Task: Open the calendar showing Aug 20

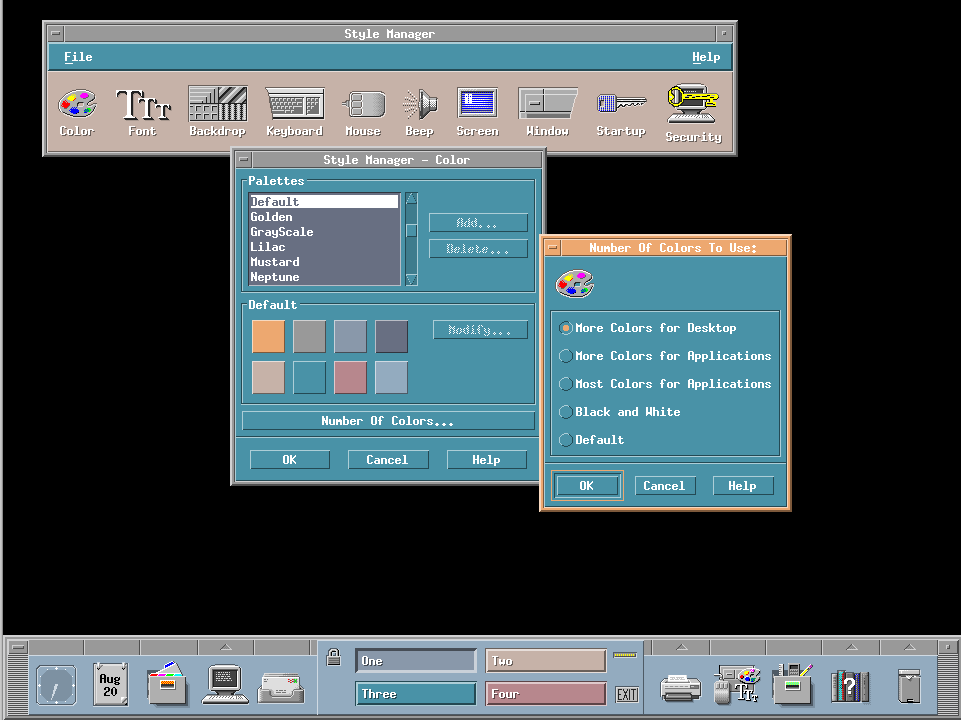Action: tap(110, 684)
